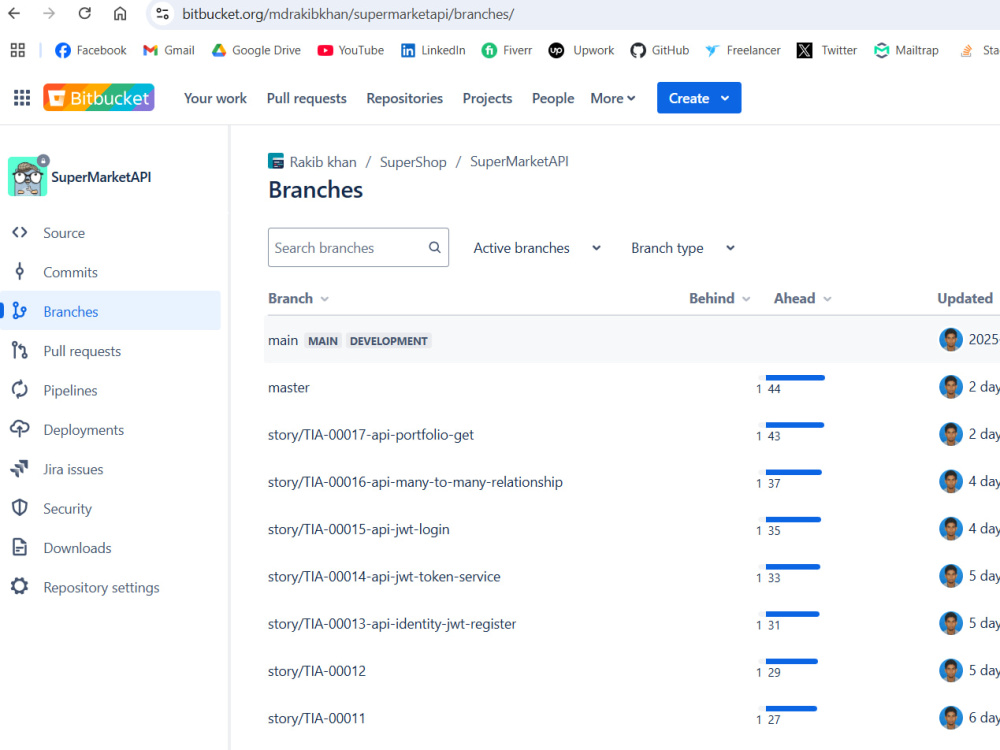This screenshot has height=750, width=1000.
Task: Open story/TIA-00017-api-portfolio-get branch
Action: (x=371, y=435)
